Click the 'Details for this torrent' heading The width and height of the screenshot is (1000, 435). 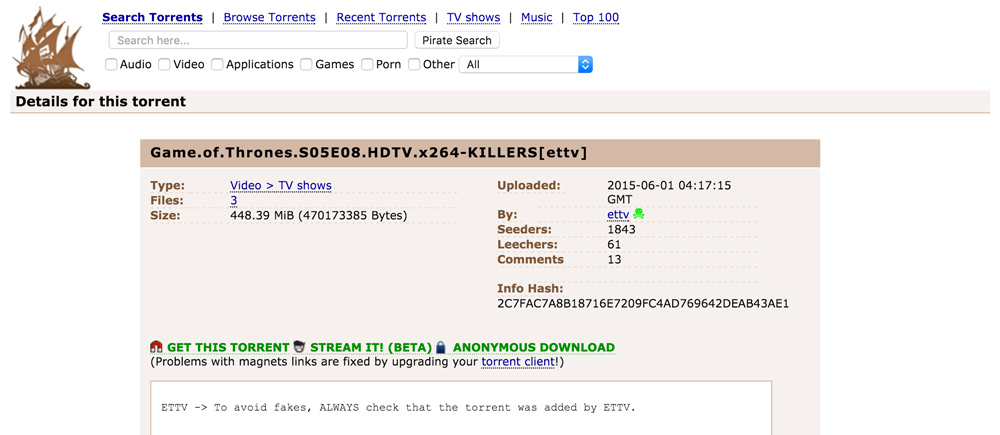(x=101, y=101)
